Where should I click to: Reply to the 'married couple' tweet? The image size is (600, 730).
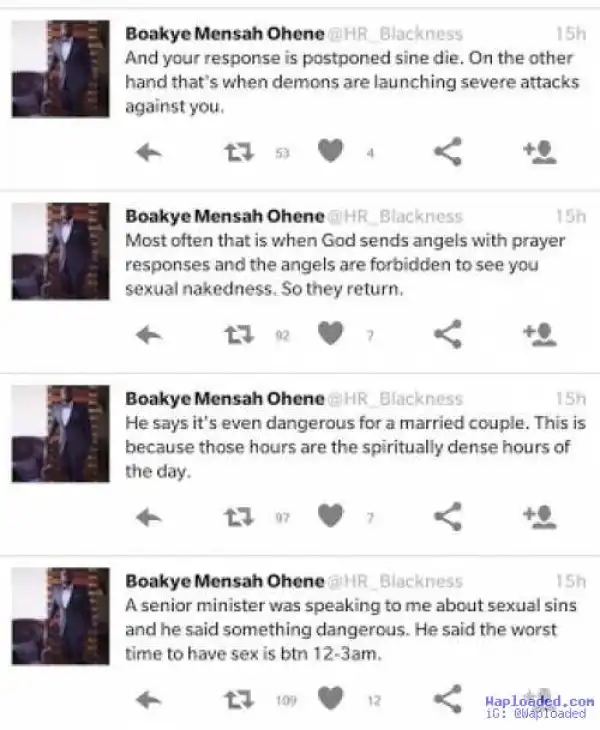click(148, 516)
